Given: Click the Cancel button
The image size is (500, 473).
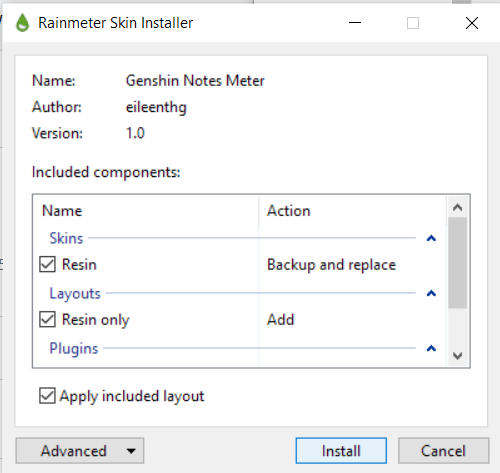Looking at the screenshot, I should pos(443,451).
